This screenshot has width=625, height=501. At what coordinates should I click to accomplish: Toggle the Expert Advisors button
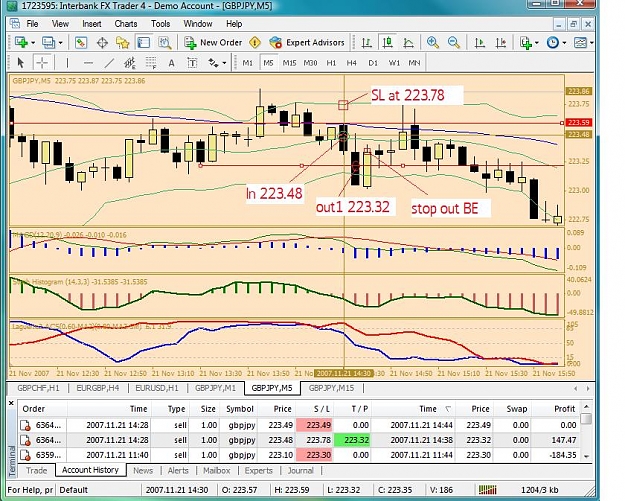[307, 43]
